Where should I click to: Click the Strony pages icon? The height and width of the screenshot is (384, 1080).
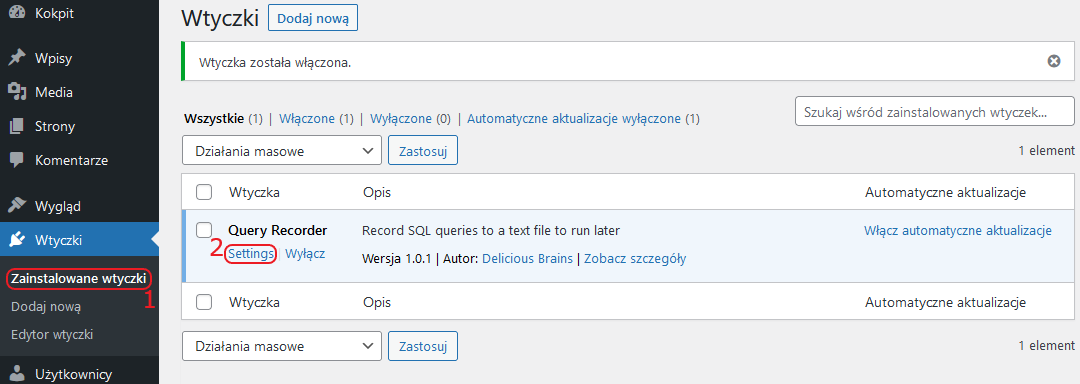pos(17,127)
